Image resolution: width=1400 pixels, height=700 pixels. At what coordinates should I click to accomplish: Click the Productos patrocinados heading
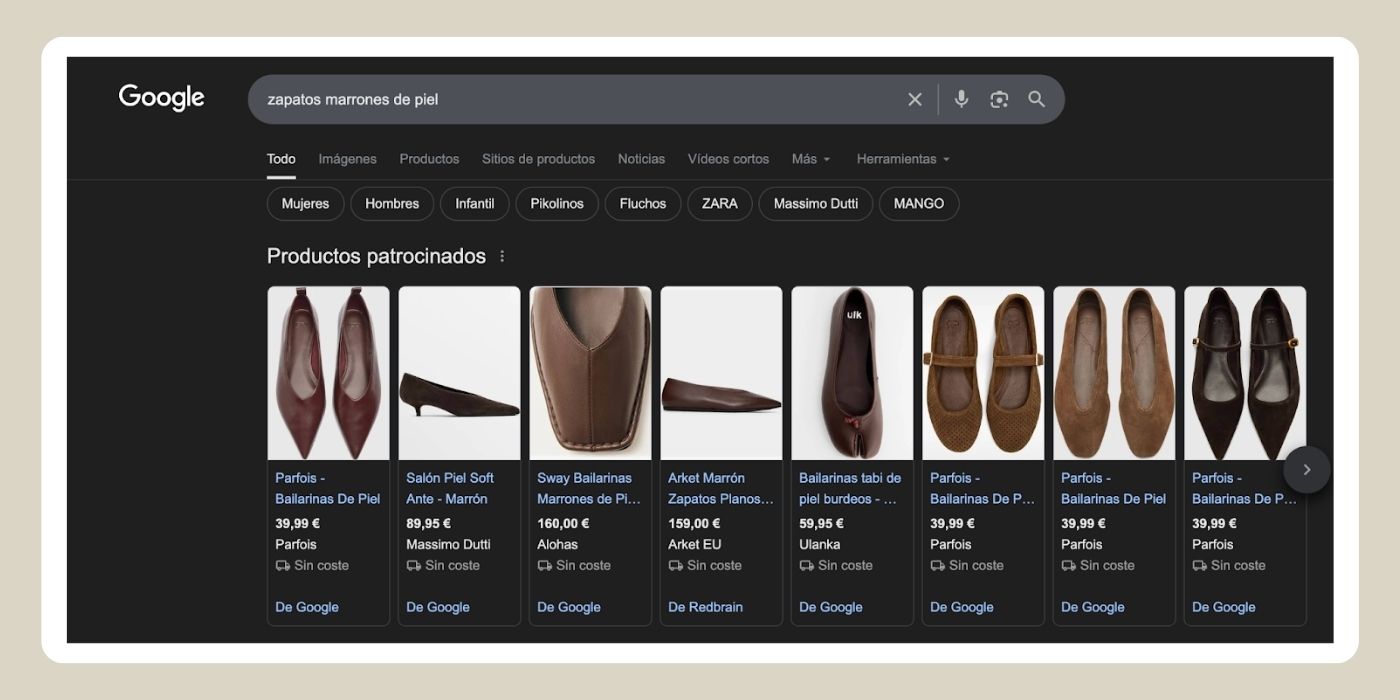coord(376,256)
